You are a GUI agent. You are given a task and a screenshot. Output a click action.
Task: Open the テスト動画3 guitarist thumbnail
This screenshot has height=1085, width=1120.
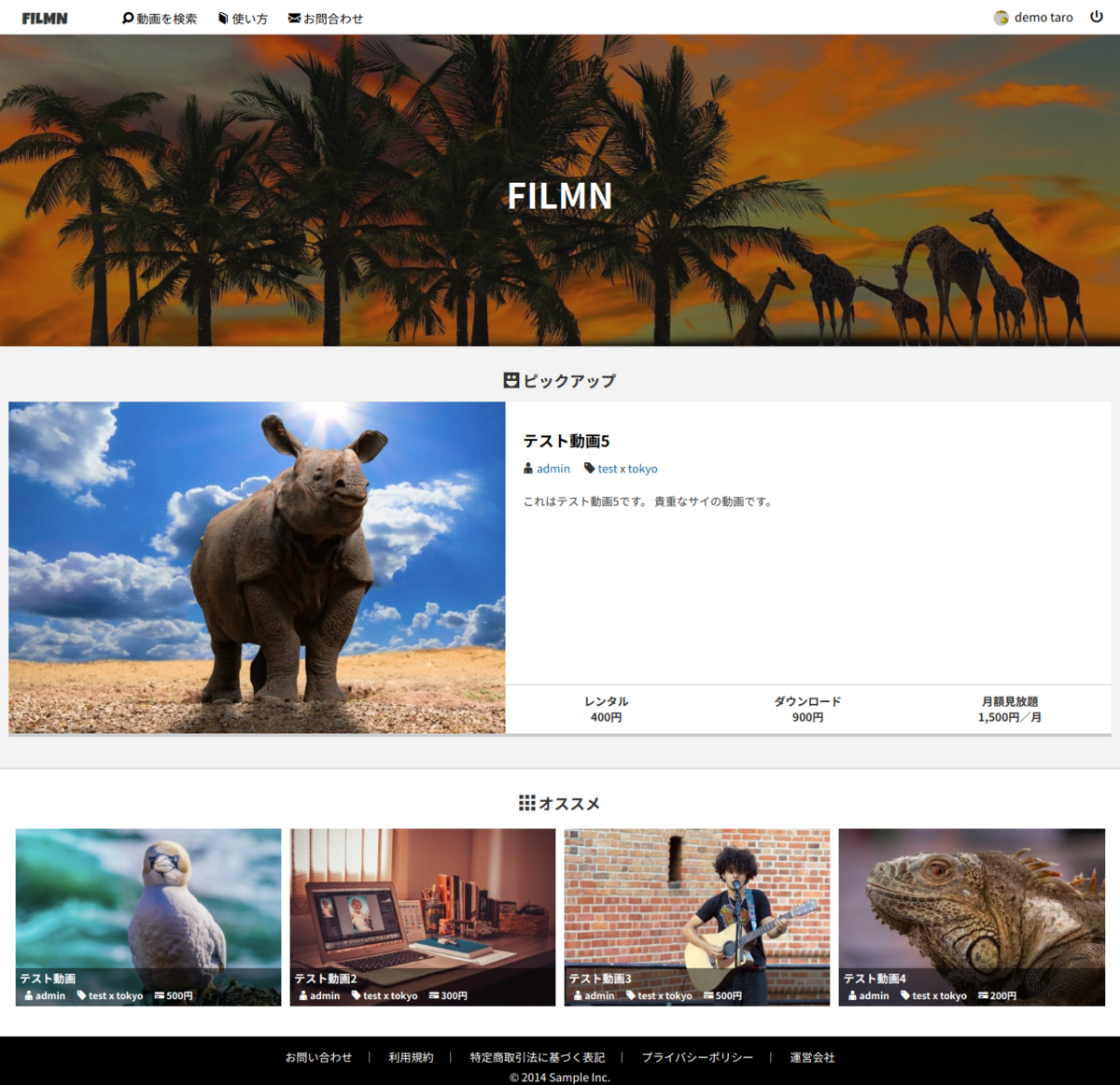697,917
